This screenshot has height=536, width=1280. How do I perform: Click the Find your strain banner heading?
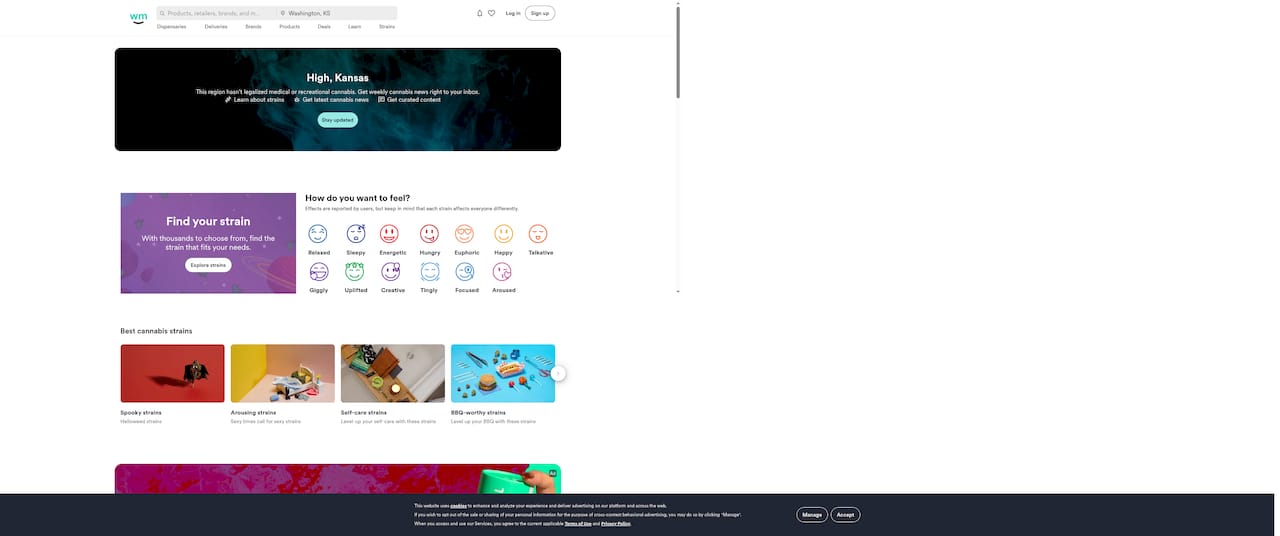point(208,222)
